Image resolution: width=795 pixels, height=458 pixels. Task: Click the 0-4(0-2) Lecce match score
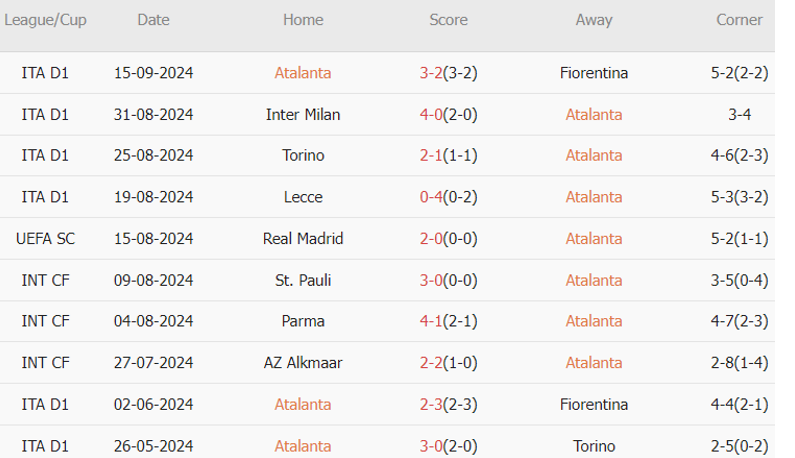[x=448, y=197]
